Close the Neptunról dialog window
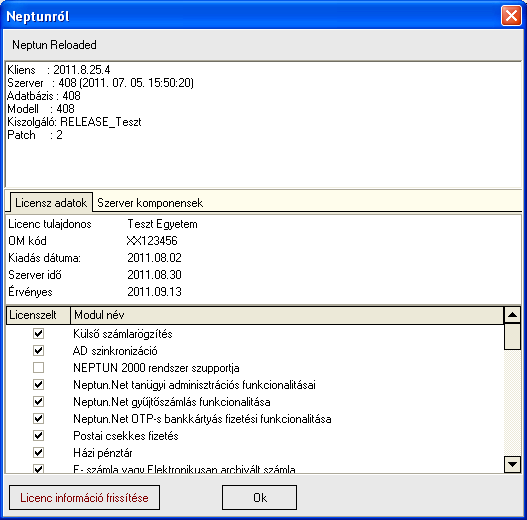The width and height of the screenshot is (527, 520). [x=511, y=15]
